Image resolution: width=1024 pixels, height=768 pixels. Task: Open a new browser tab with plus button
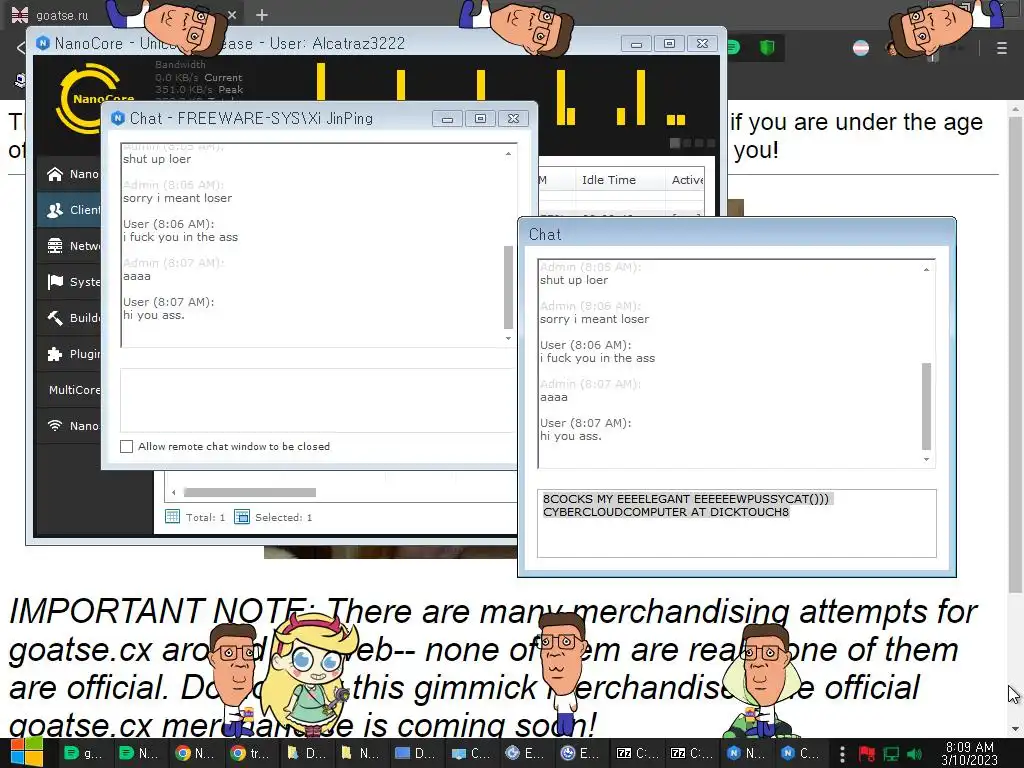click(x=262, y=14)
